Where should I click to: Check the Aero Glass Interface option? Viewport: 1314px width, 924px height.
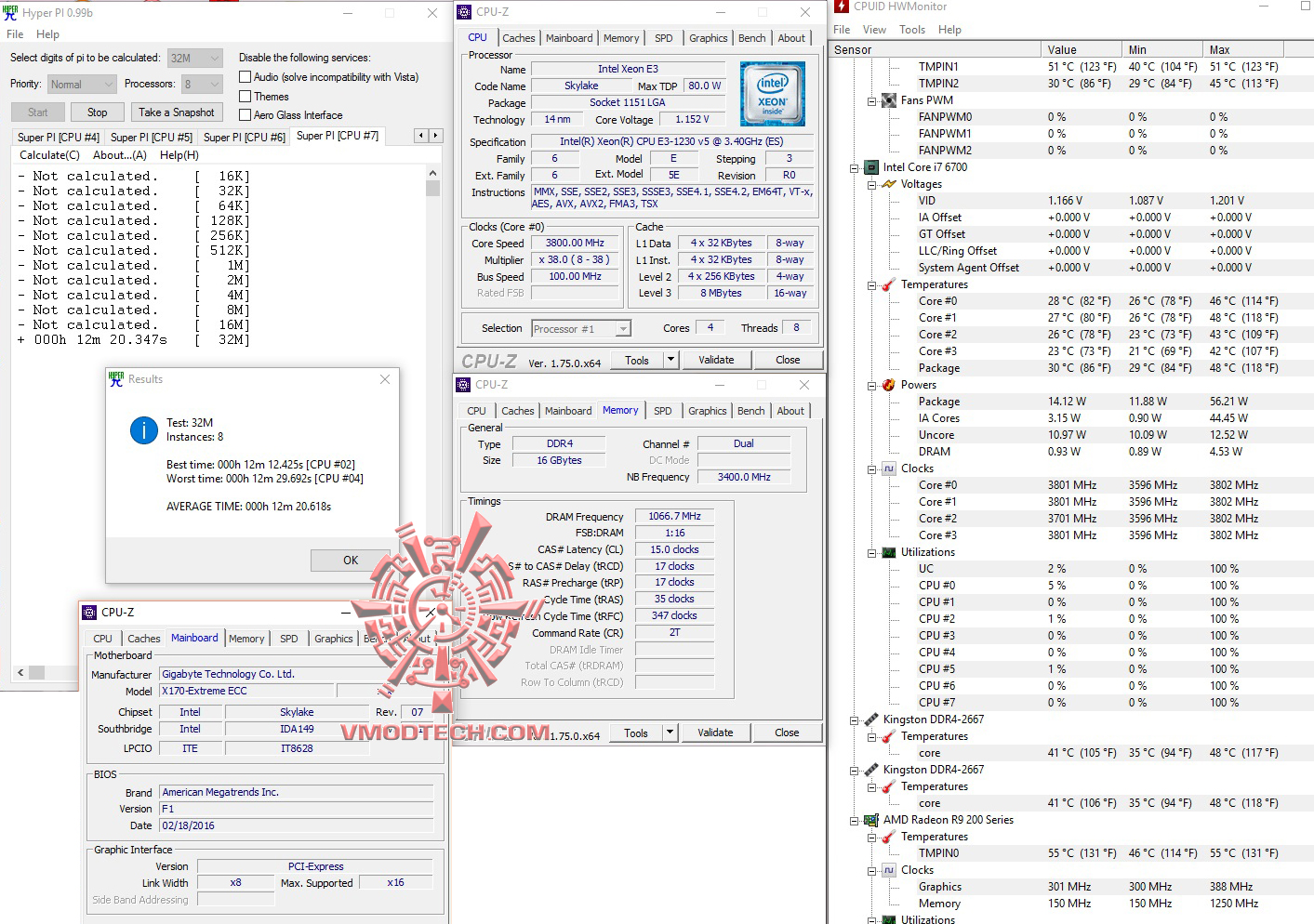click(246, 115)
